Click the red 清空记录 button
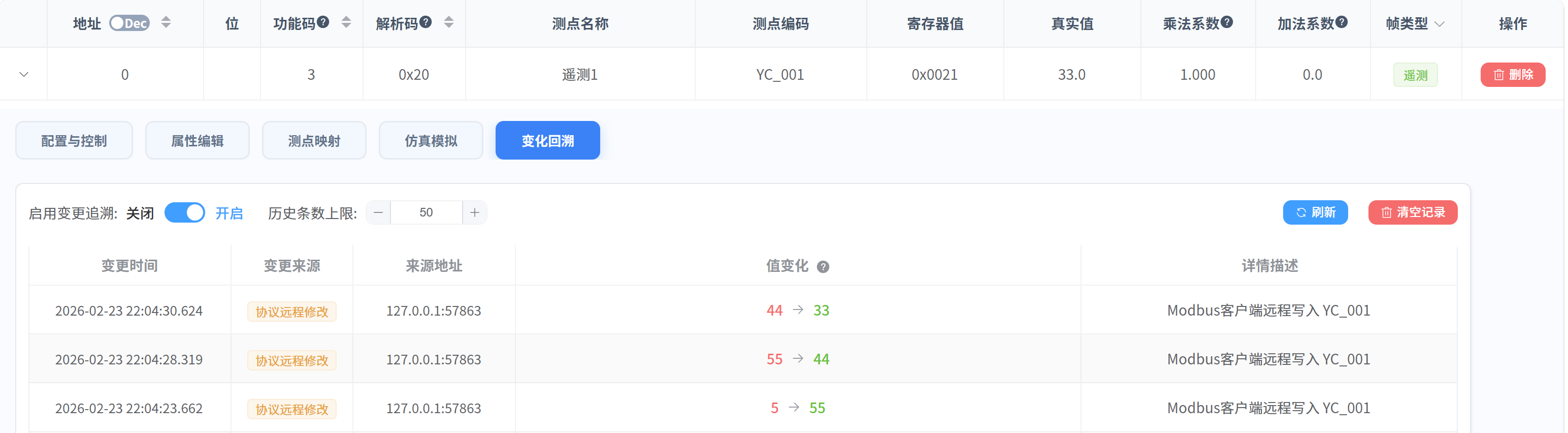 click(x=1412, y=212)
